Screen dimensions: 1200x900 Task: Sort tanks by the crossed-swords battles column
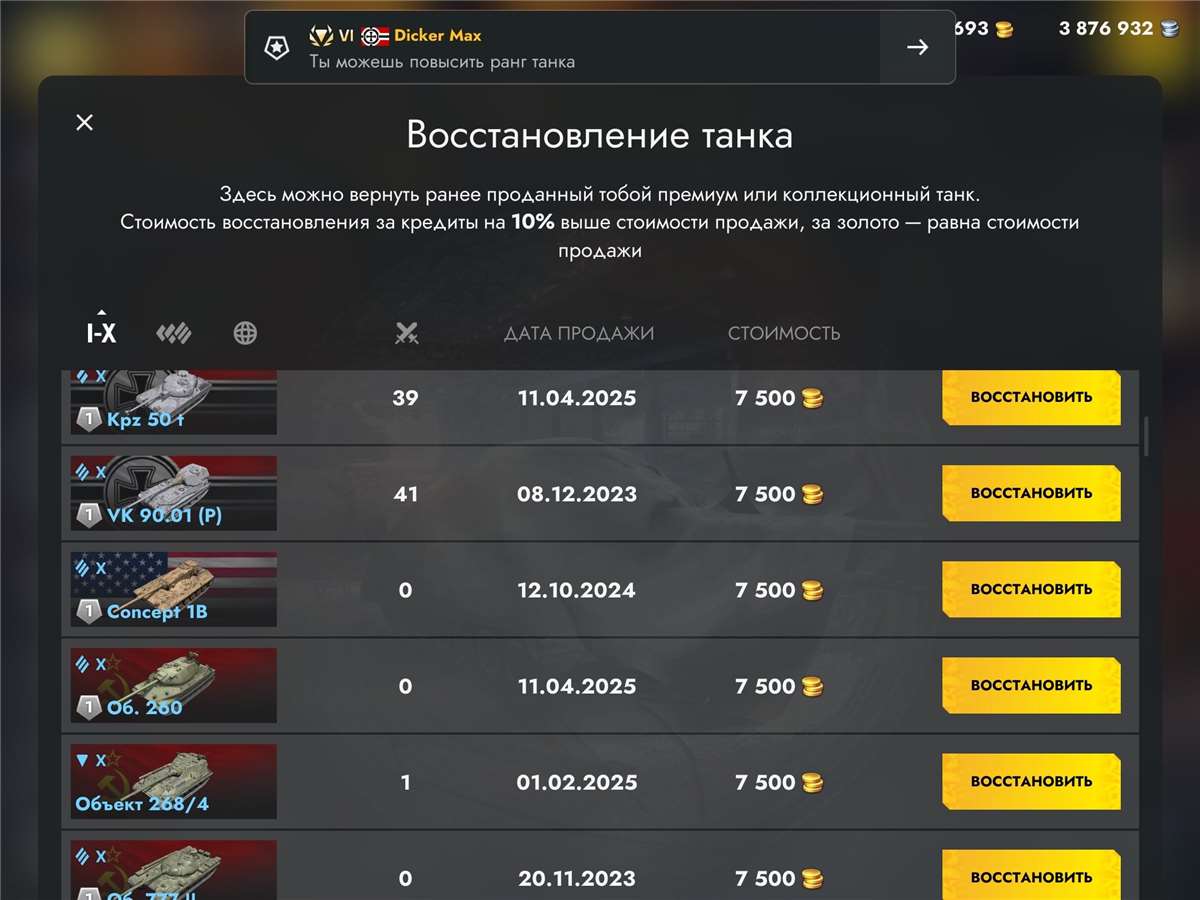(406, 333)
